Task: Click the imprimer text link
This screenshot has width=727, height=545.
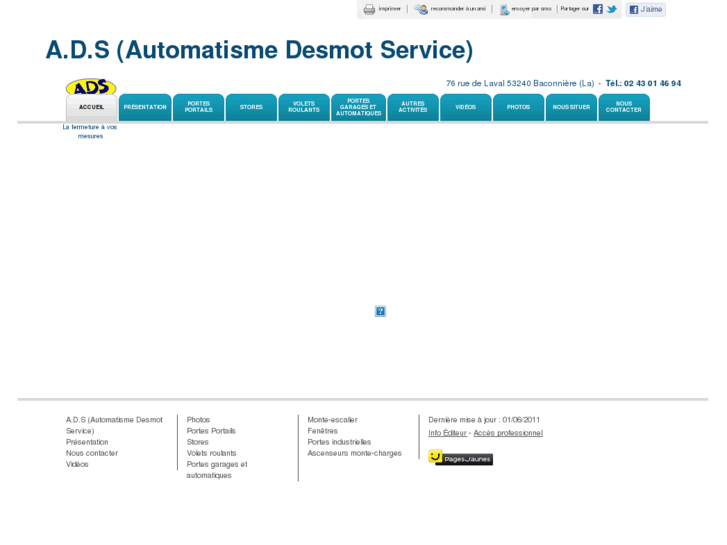Action: tap(389, 9)
